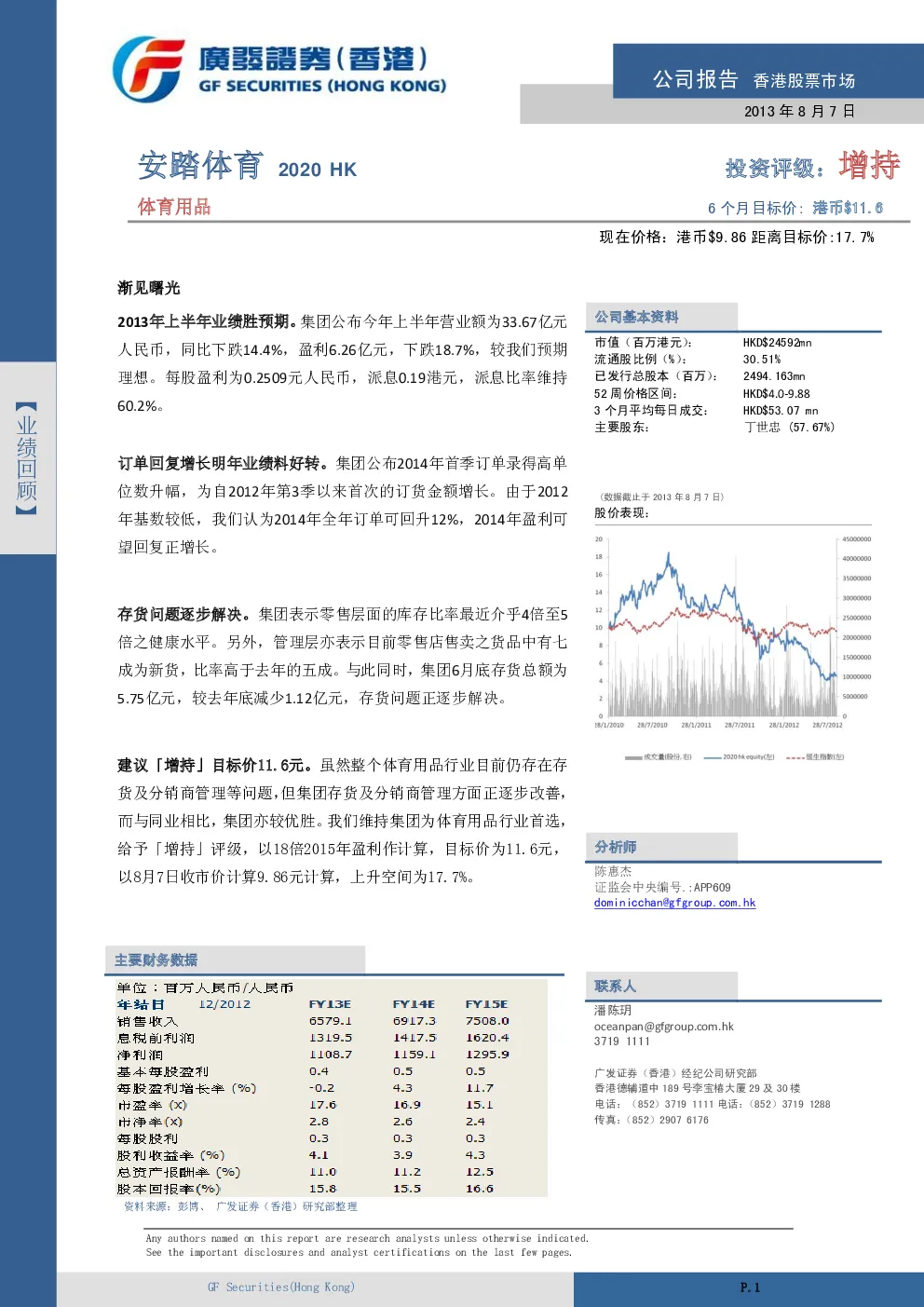
Task: Select the 渐见曙光 heading
Action: coord(149,288)
